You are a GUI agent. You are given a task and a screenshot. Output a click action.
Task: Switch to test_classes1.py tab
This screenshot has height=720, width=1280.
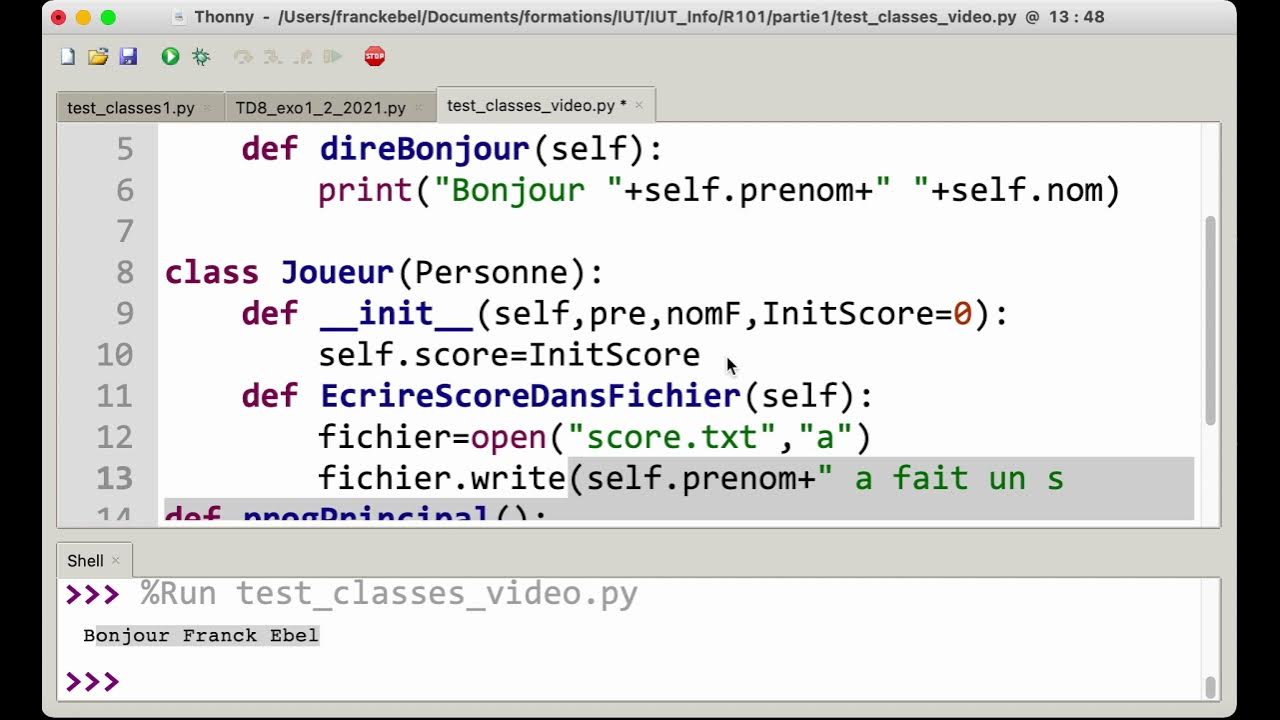pos(130,108)
